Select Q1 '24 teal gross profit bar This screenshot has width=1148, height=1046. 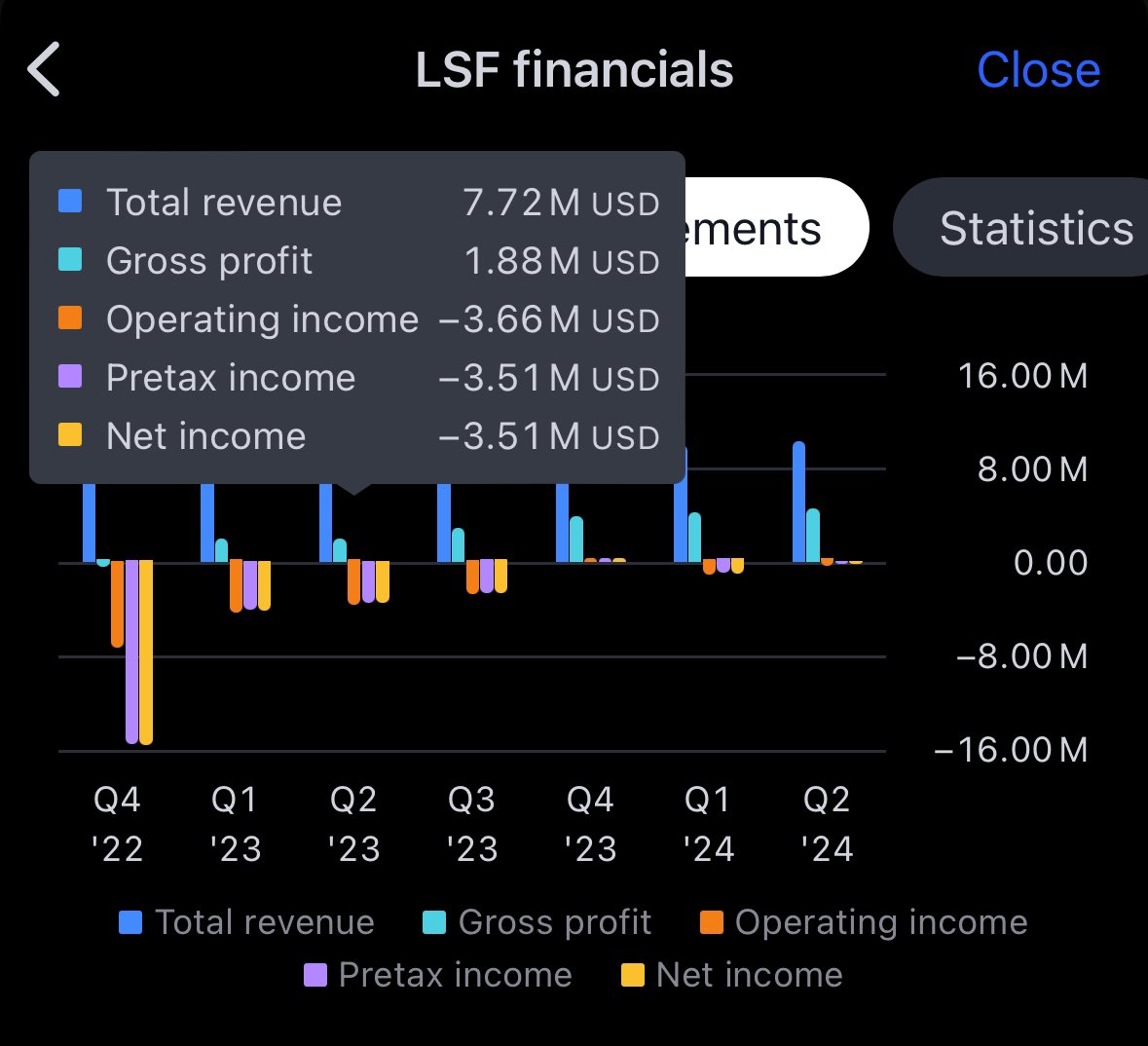tap(695, 537)
